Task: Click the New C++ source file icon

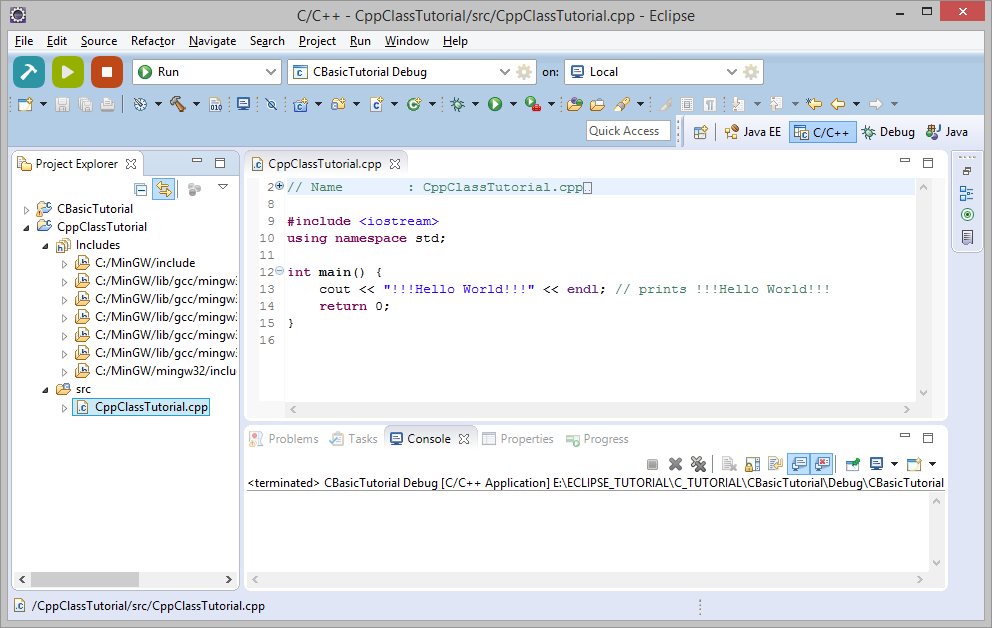Action: [x=376, y=104]
